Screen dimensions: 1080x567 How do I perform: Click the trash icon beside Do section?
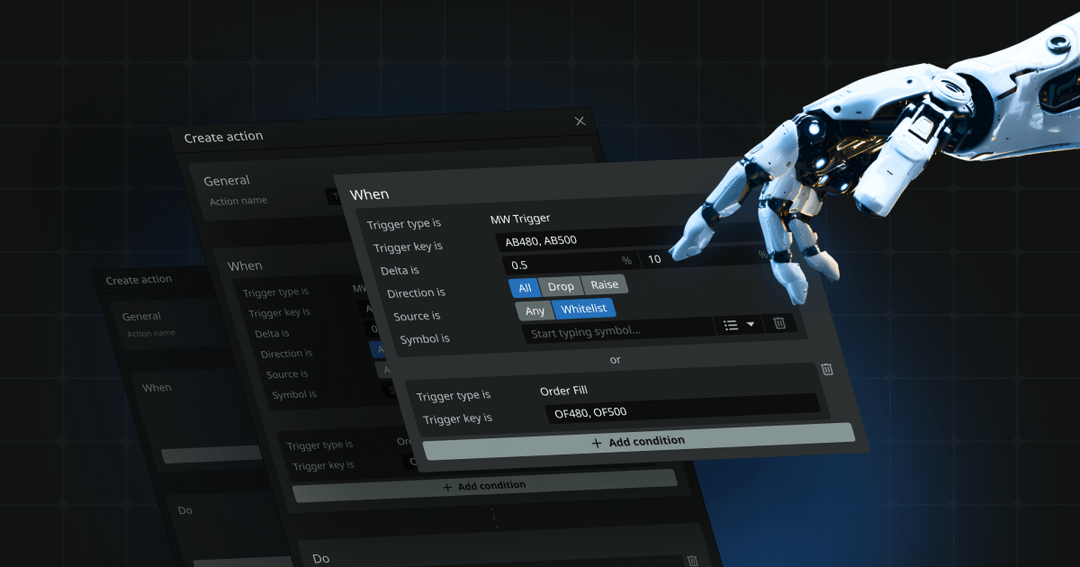692,561
